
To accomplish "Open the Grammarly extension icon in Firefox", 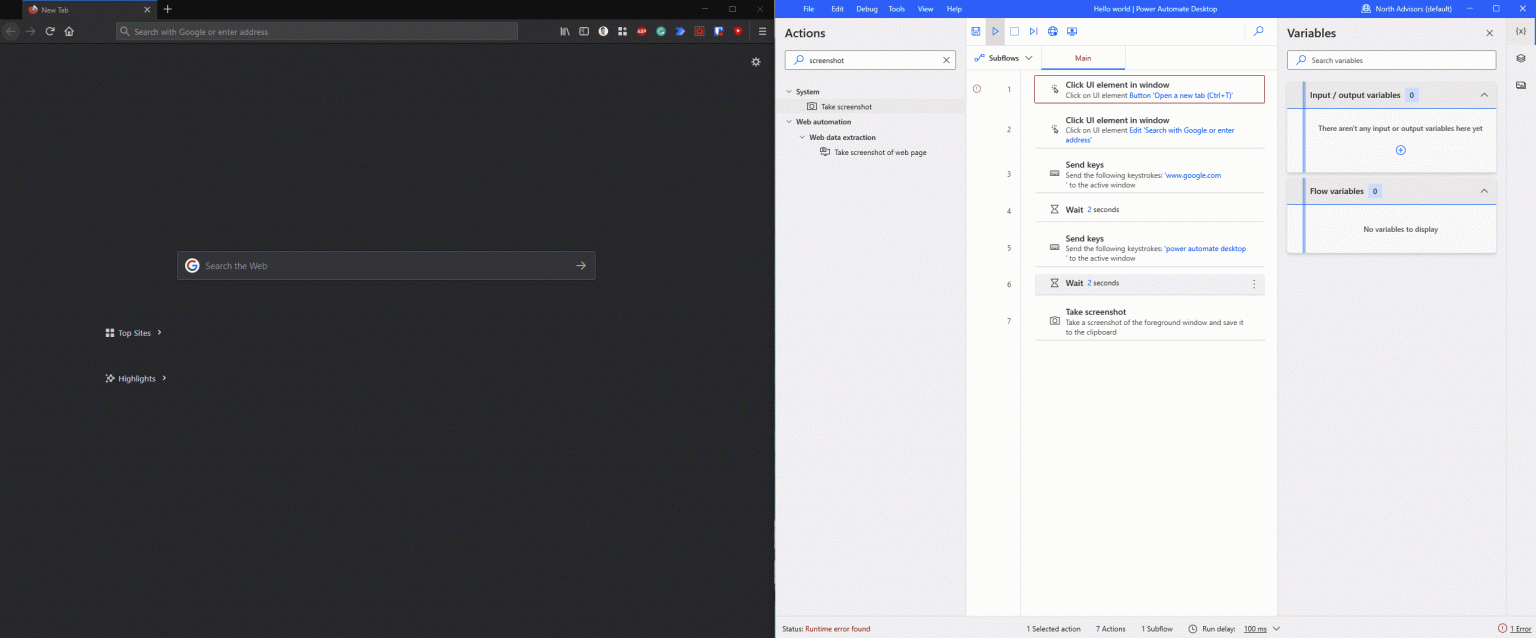I will [661, 31].
